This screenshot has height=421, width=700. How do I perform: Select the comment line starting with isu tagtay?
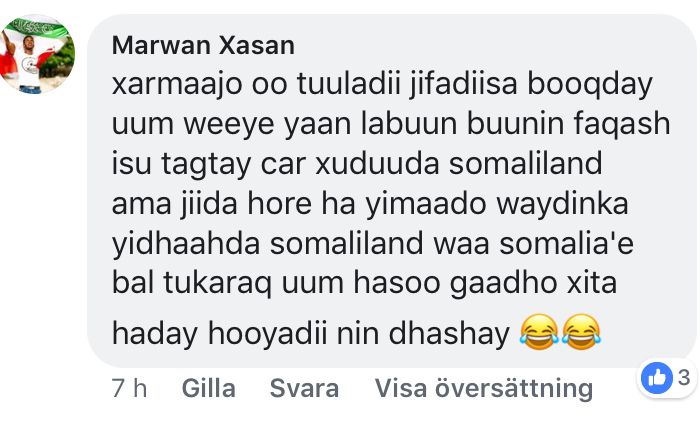pos(357,164)
